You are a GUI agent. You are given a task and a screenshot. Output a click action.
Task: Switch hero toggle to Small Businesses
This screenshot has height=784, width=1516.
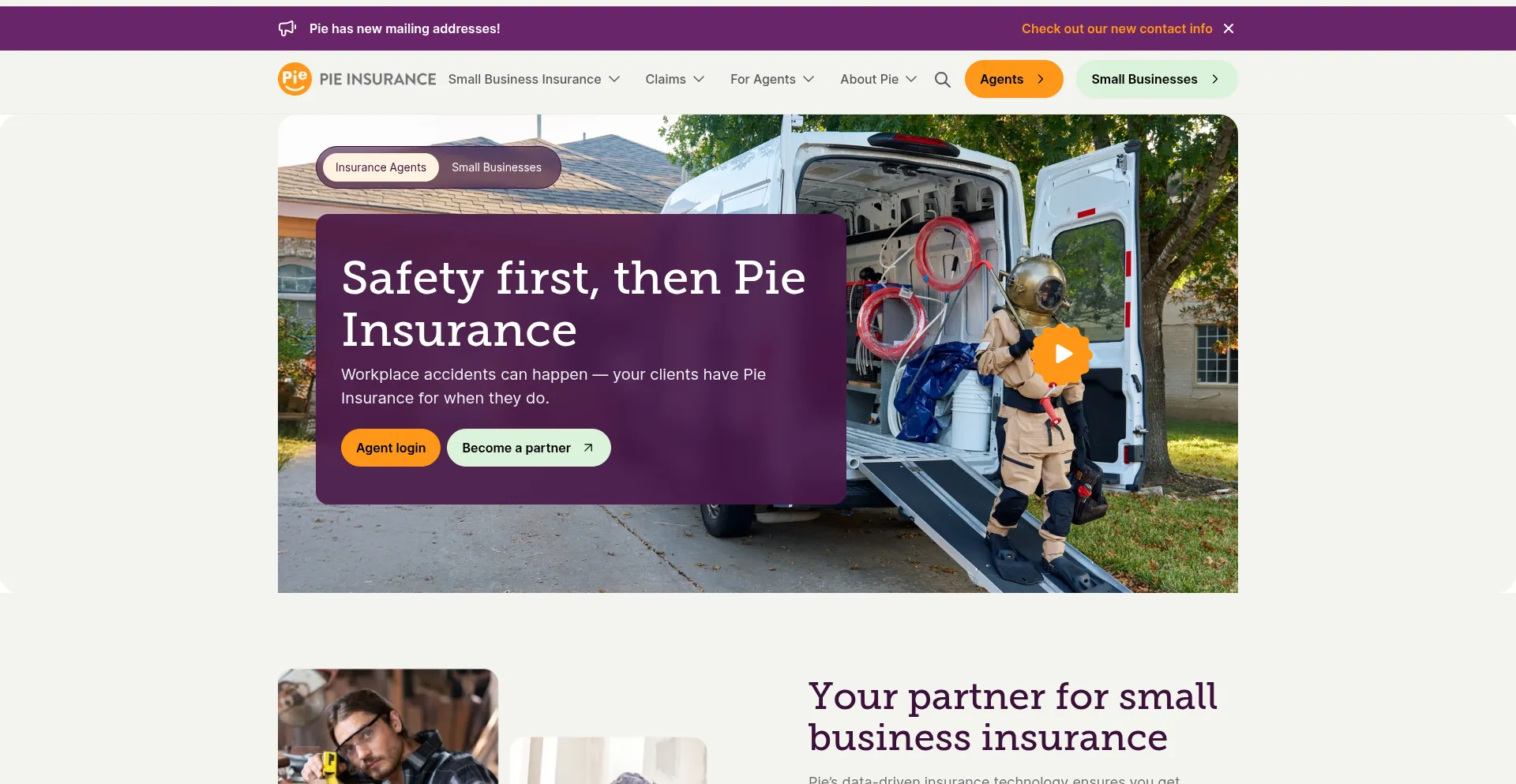(x=497, y=167)
